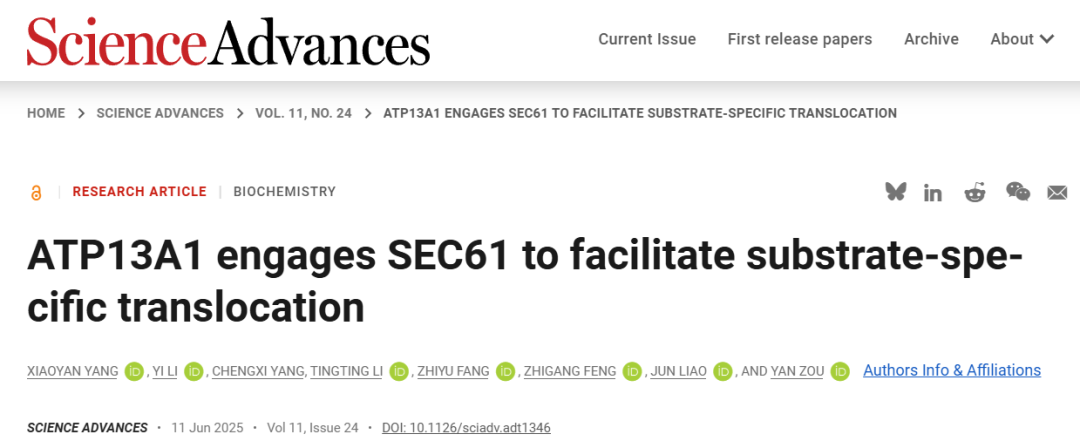Share article via LinkedIn icon
The width and height of the screenshot is (1080, 441).
coord(933,193)
